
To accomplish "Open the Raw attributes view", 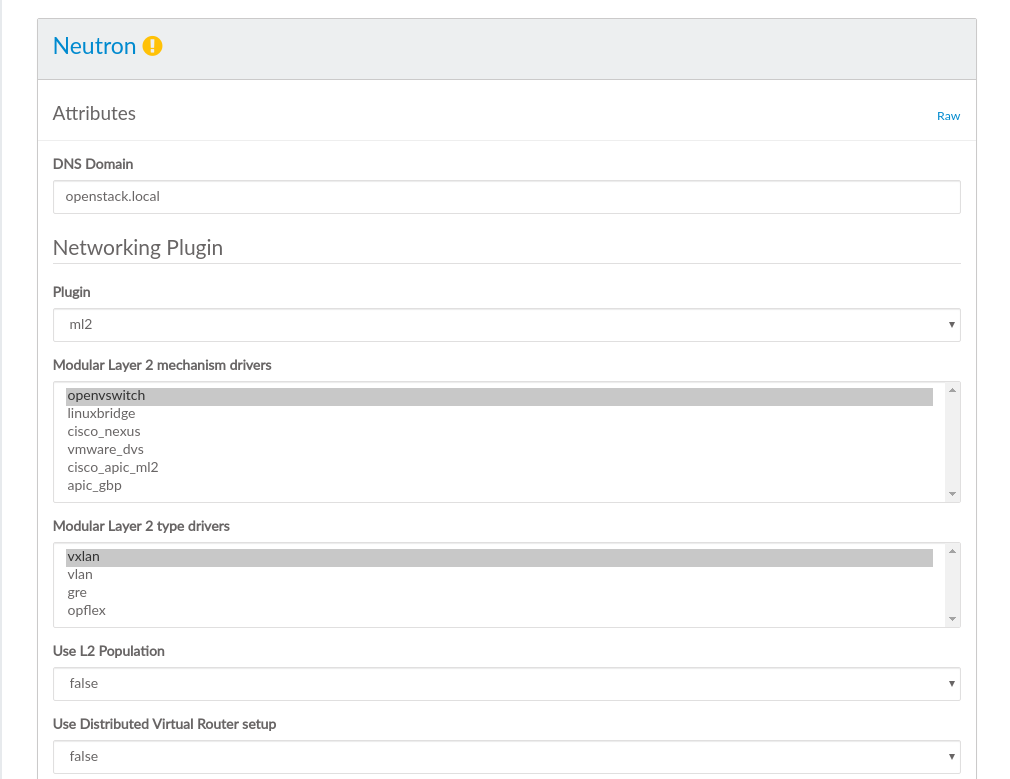I will pos(948,116).
